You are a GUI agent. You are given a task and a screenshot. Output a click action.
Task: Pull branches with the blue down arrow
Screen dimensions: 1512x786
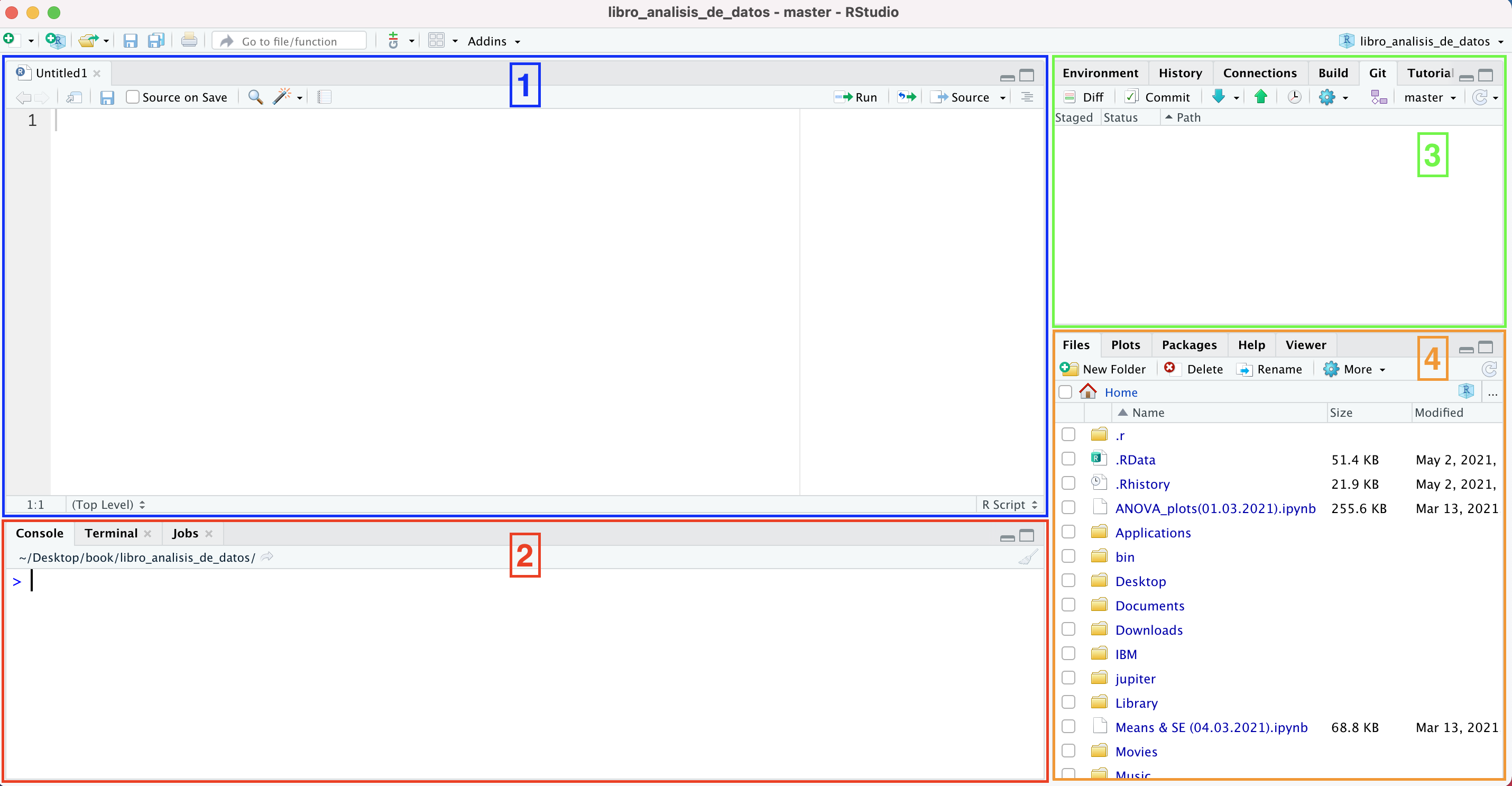(x=1220, y=97)
